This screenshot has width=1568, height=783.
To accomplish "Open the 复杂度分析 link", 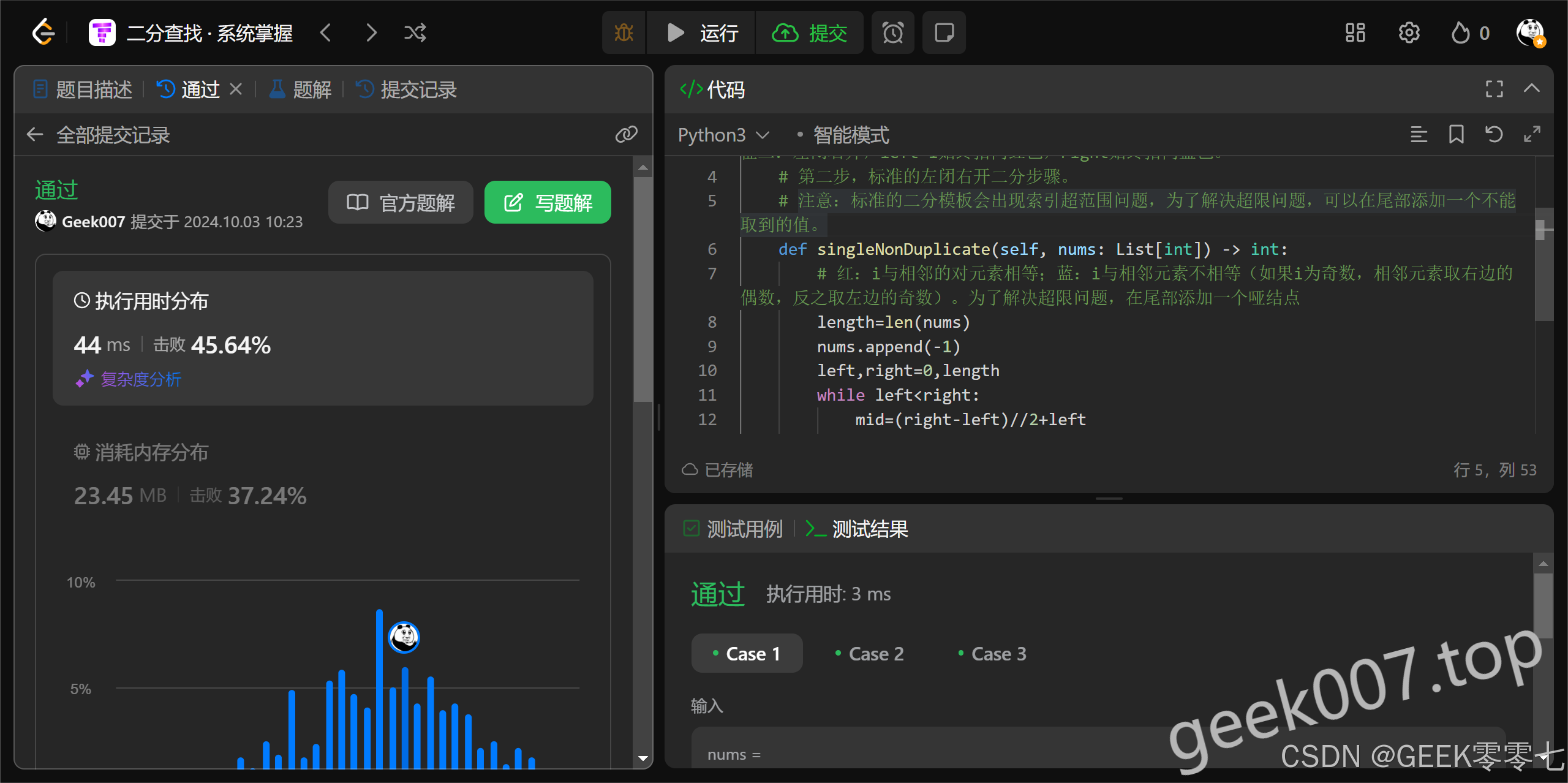I will tap(140, 379).
